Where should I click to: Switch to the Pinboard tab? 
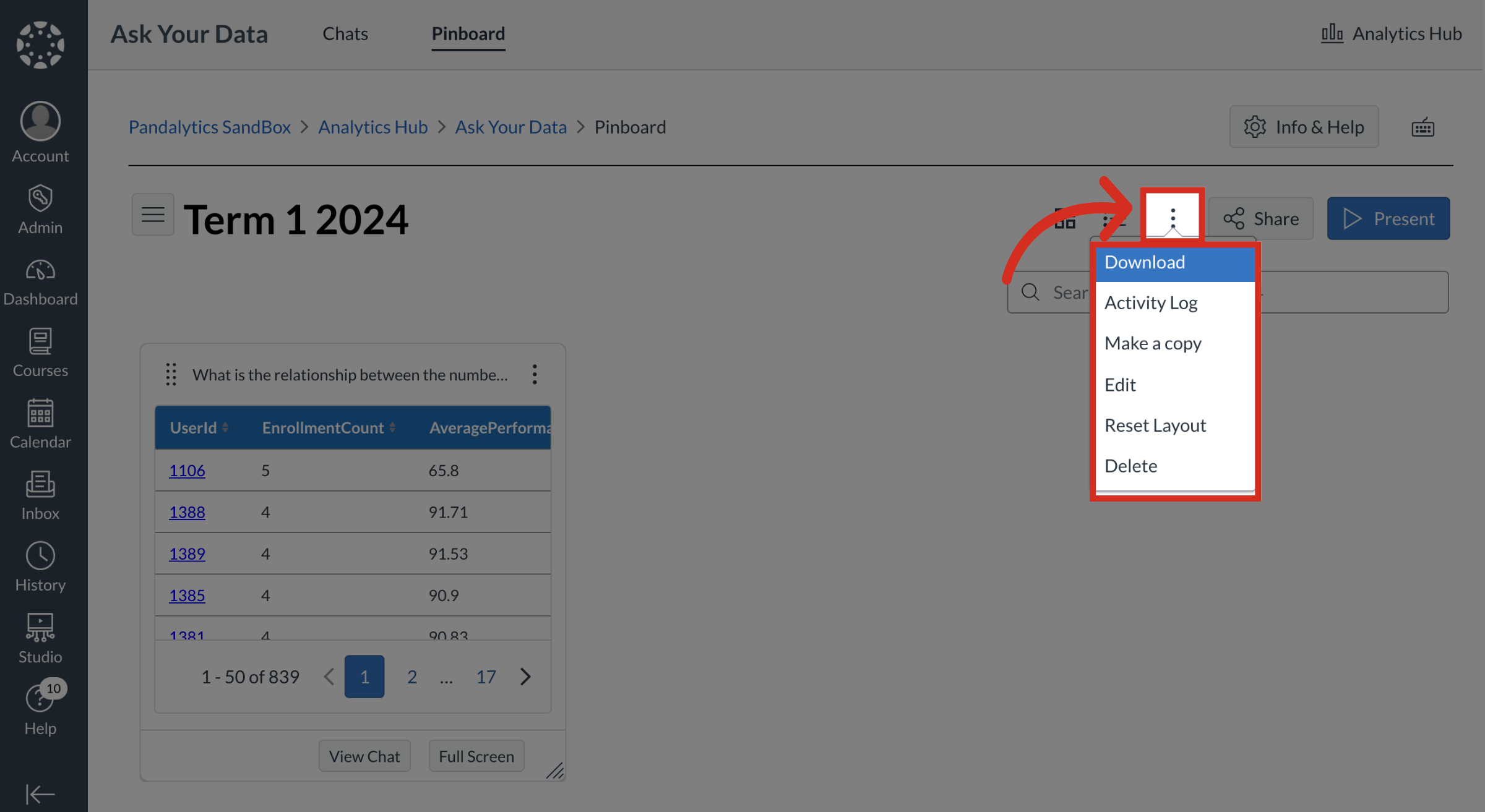point(468,33)
